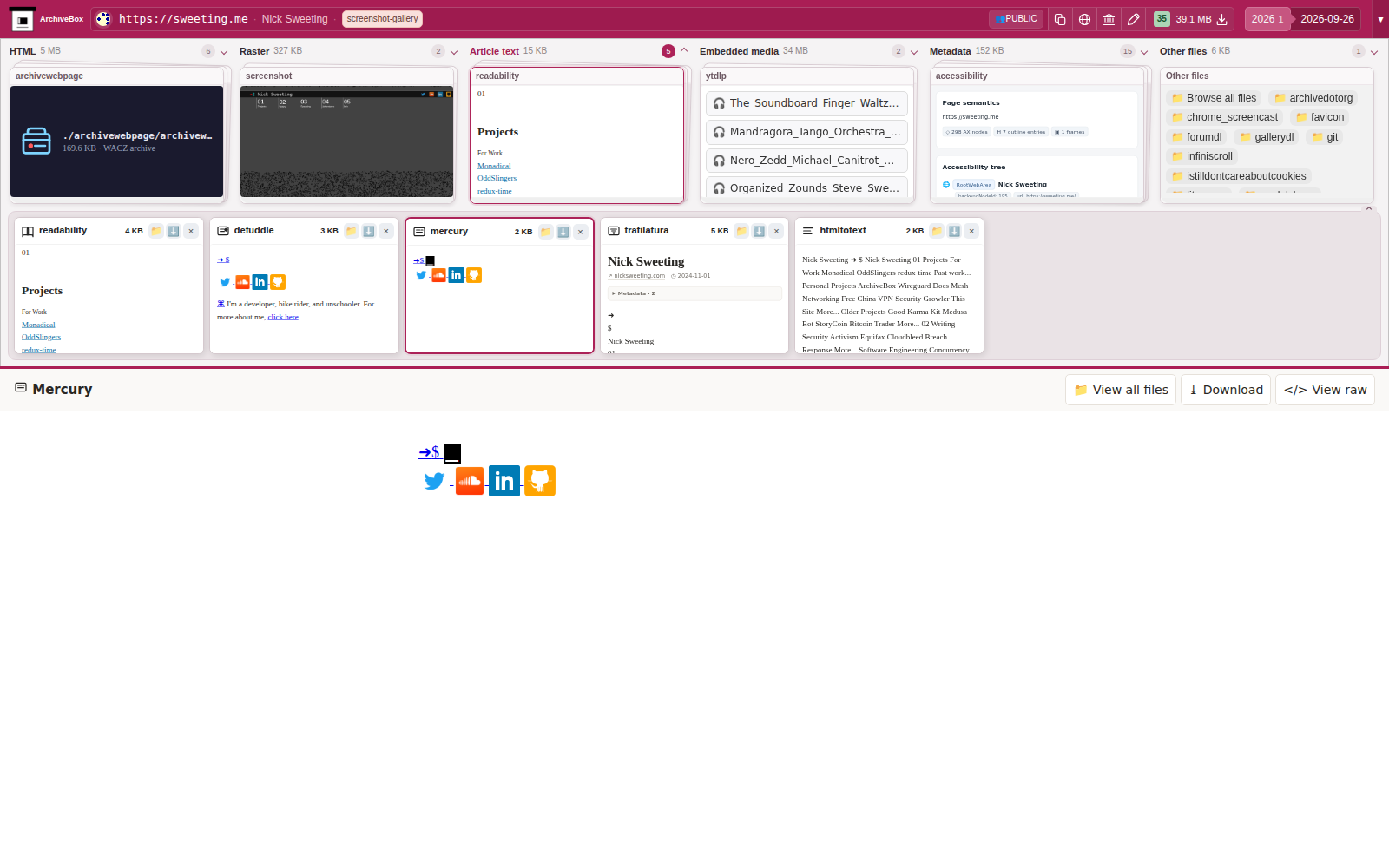Open the top-right header dropdown arrow
This screenshot has width=1389, height=868.
(1380, 19)
